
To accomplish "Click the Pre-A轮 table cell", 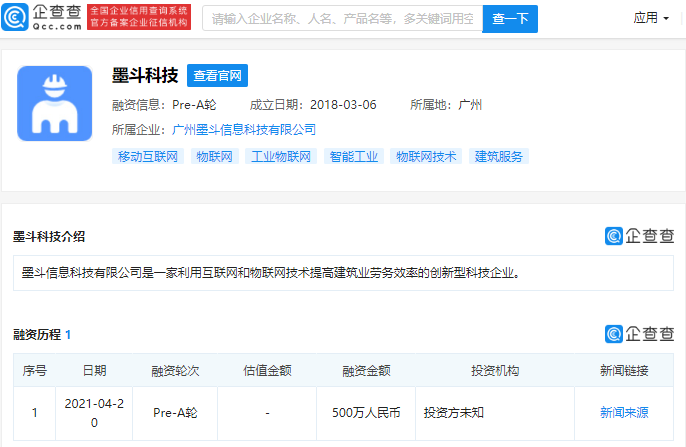I will 175,412.
